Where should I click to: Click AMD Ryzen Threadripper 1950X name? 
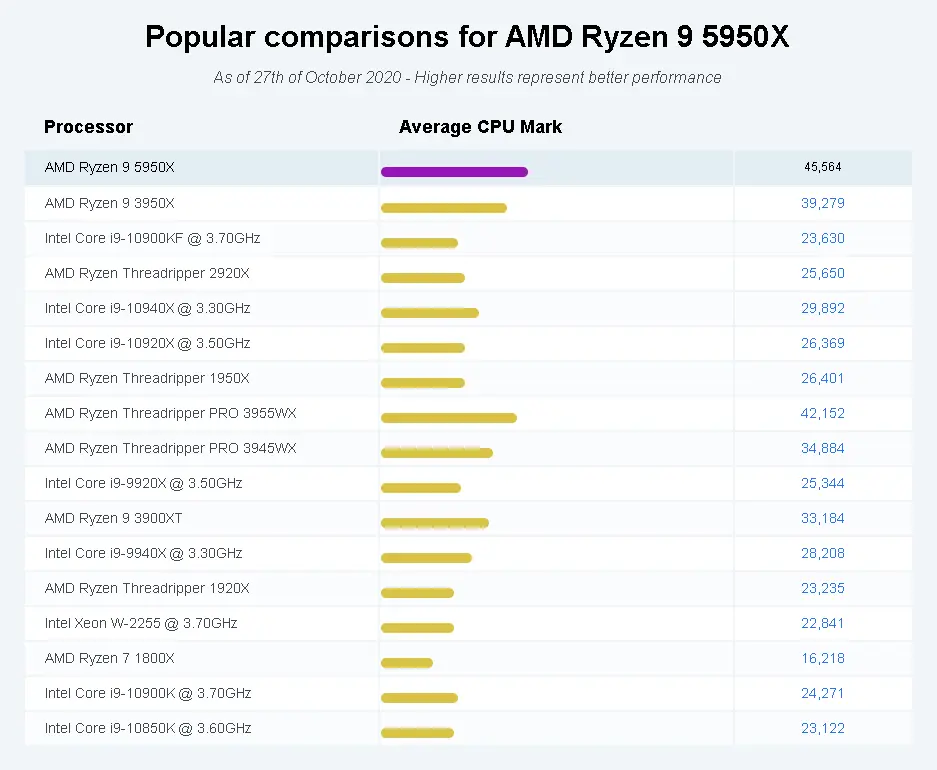(x=147, y=378)
